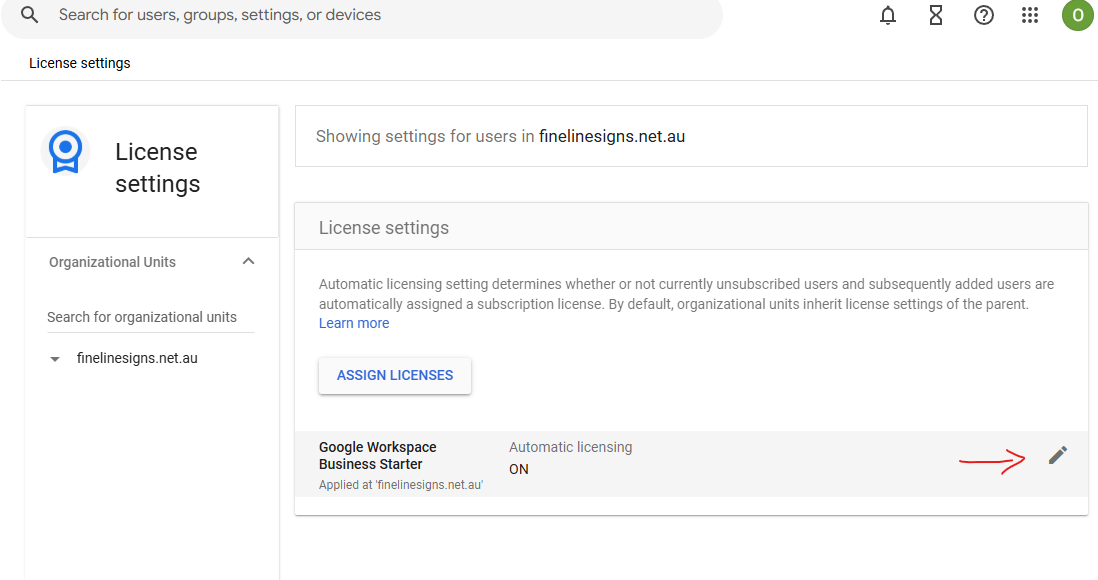Click the License settings card header

384,228
